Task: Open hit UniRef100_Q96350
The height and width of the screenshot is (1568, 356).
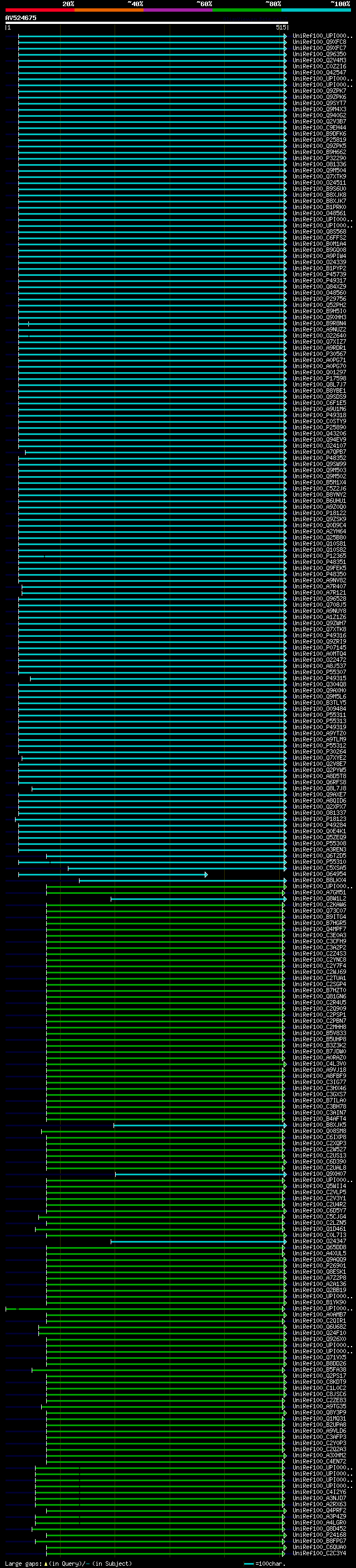Action: coord(319,54)
